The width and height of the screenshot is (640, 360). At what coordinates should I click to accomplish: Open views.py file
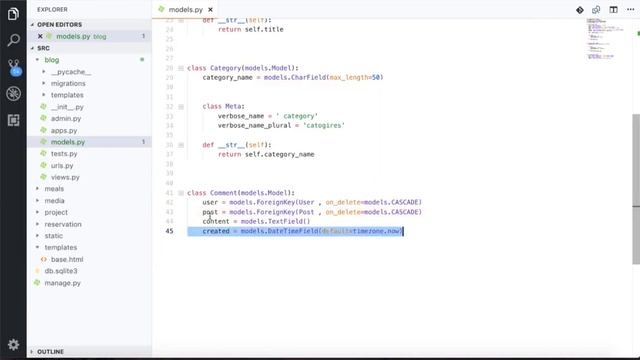(65, 177)
